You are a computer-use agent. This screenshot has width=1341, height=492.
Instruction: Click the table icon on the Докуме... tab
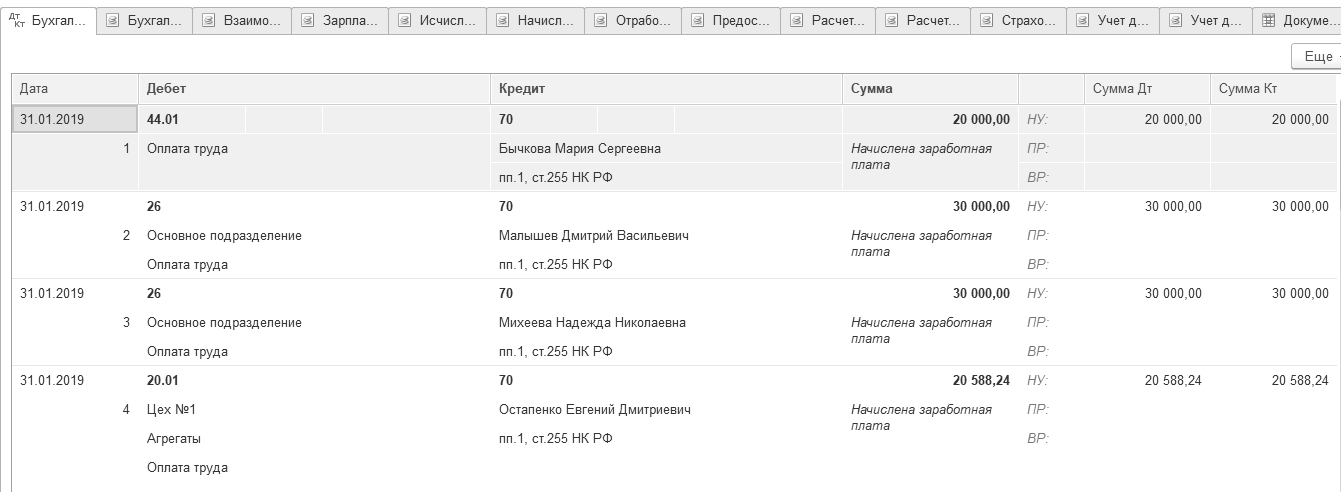coord(1269,21)
